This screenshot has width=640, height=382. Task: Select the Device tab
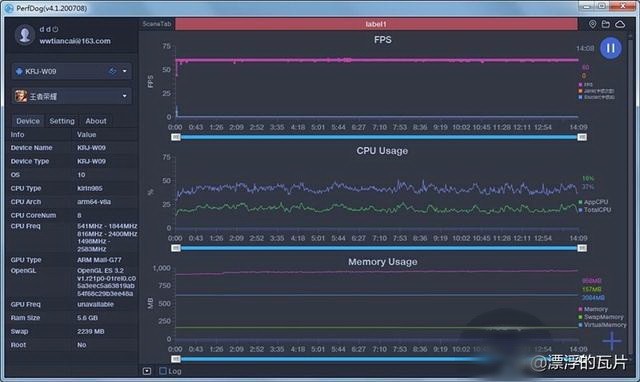(x=28, y=121)
